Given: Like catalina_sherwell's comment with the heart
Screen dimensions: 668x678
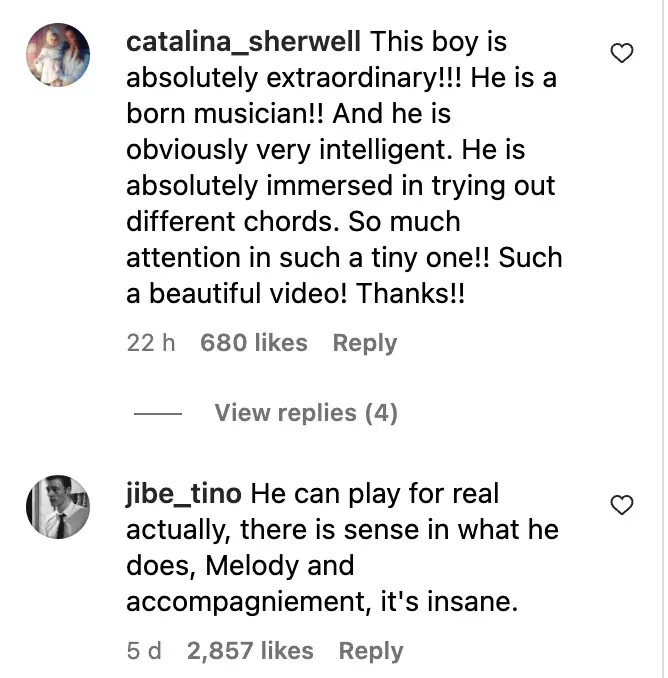Looking at the screenshot, I should pyautogui.click(x=621, y=54).
